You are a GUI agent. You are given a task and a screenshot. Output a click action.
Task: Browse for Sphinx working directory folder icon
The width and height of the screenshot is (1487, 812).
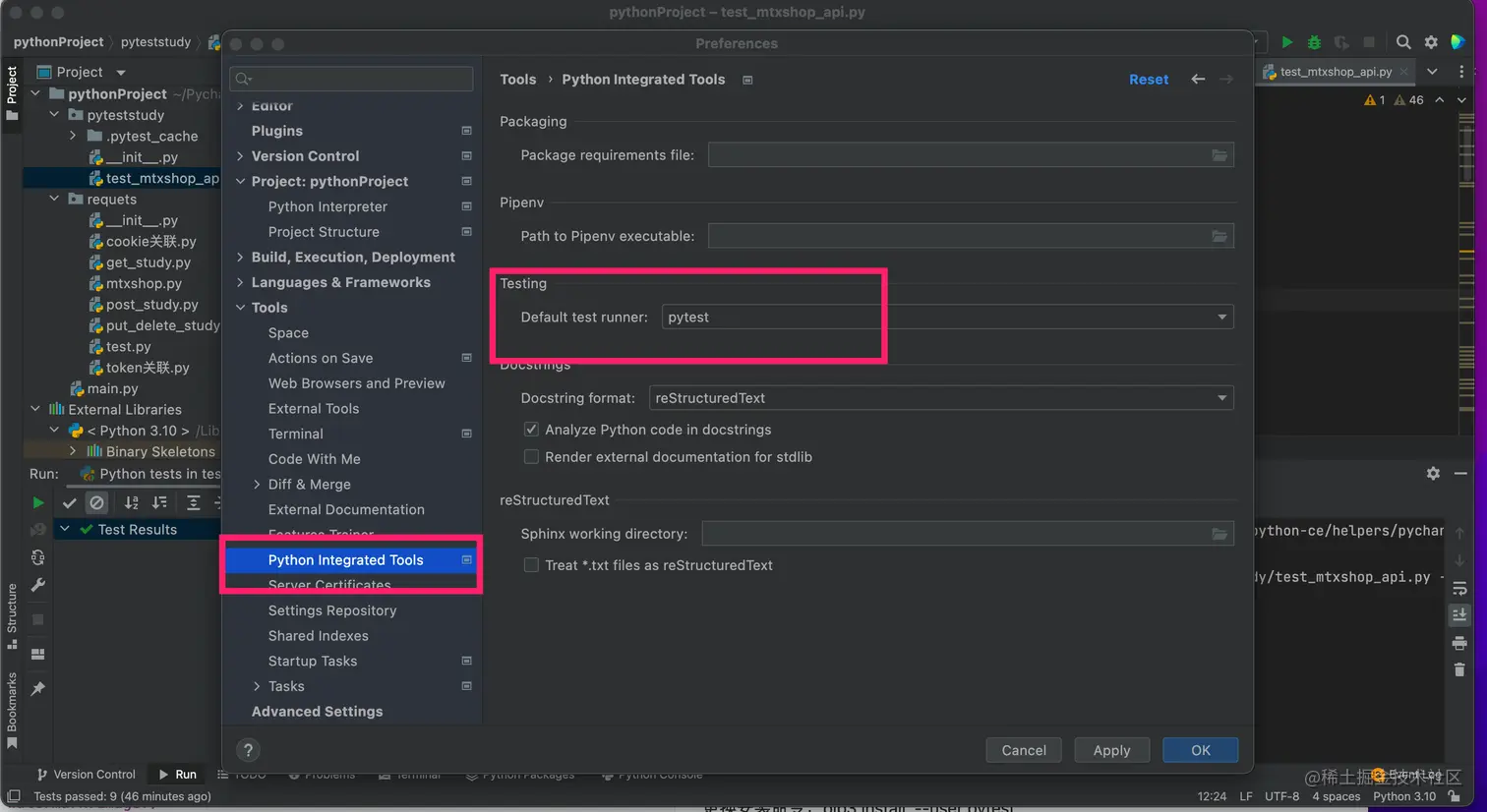tap(1219, 534)
